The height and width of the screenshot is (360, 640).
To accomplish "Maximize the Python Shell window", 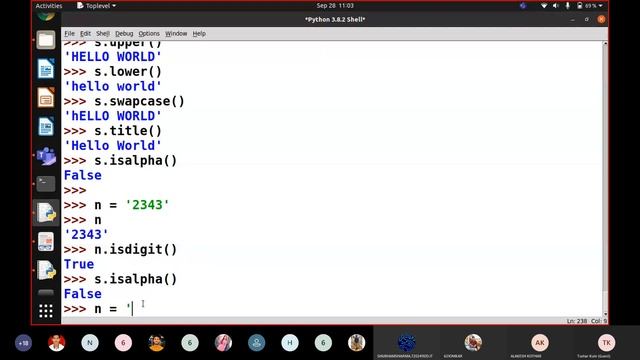I will [587, 19].
